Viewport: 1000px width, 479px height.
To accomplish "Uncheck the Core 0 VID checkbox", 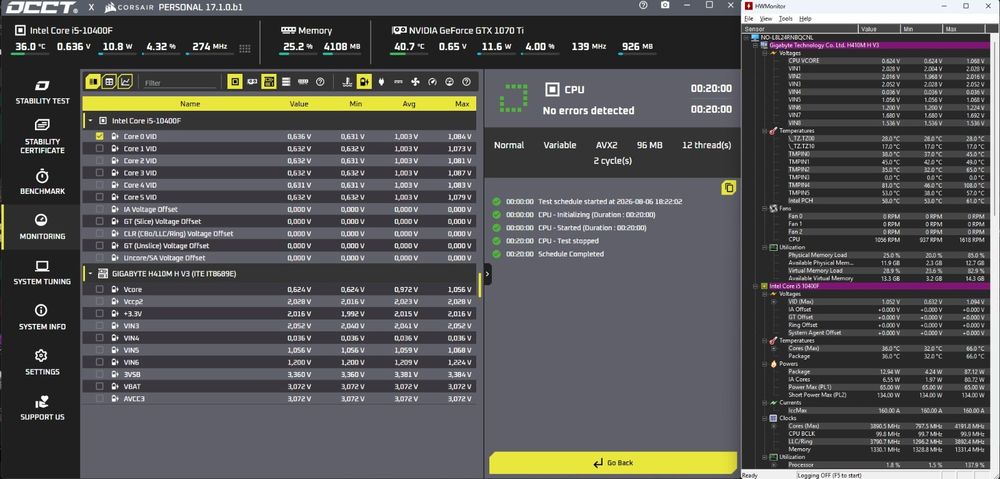I will (x=99, y=136).
